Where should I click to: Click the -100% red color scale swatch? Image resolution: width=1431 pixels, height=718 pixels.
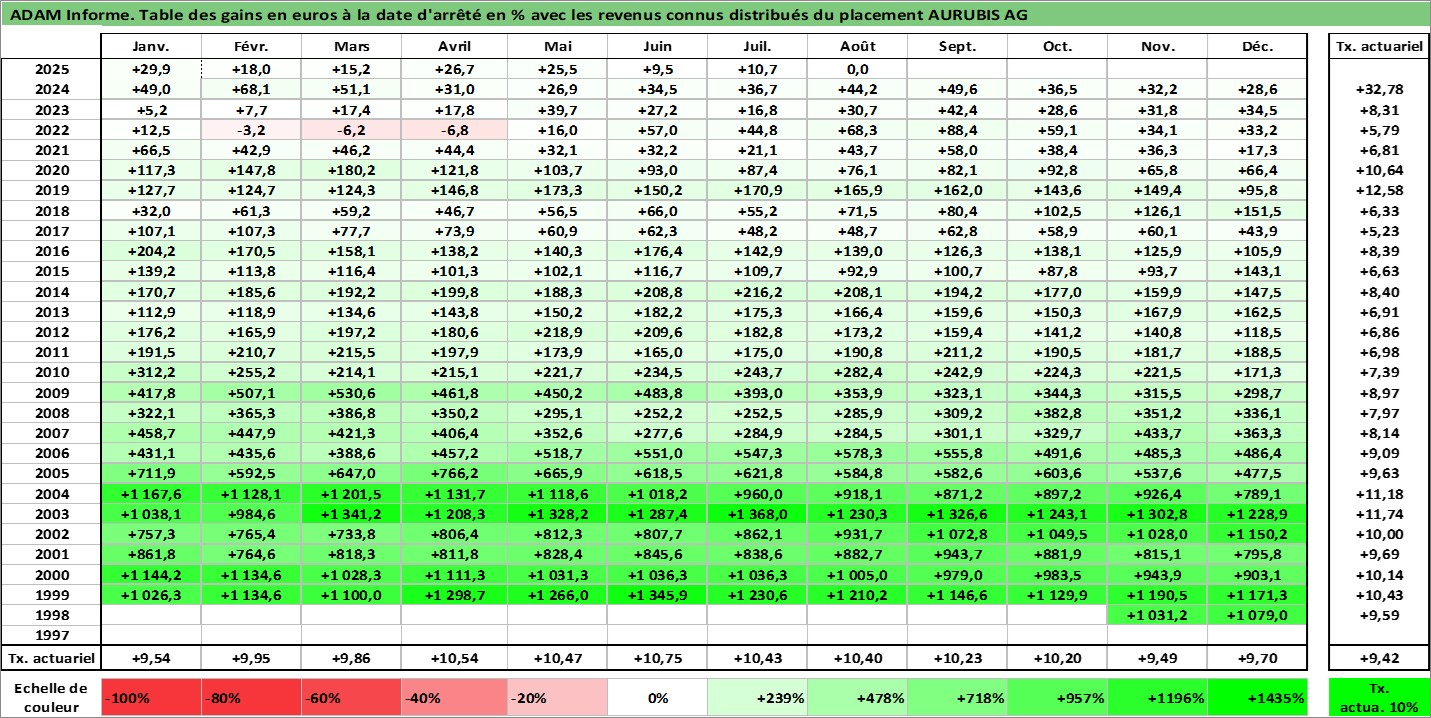[152, 698]
